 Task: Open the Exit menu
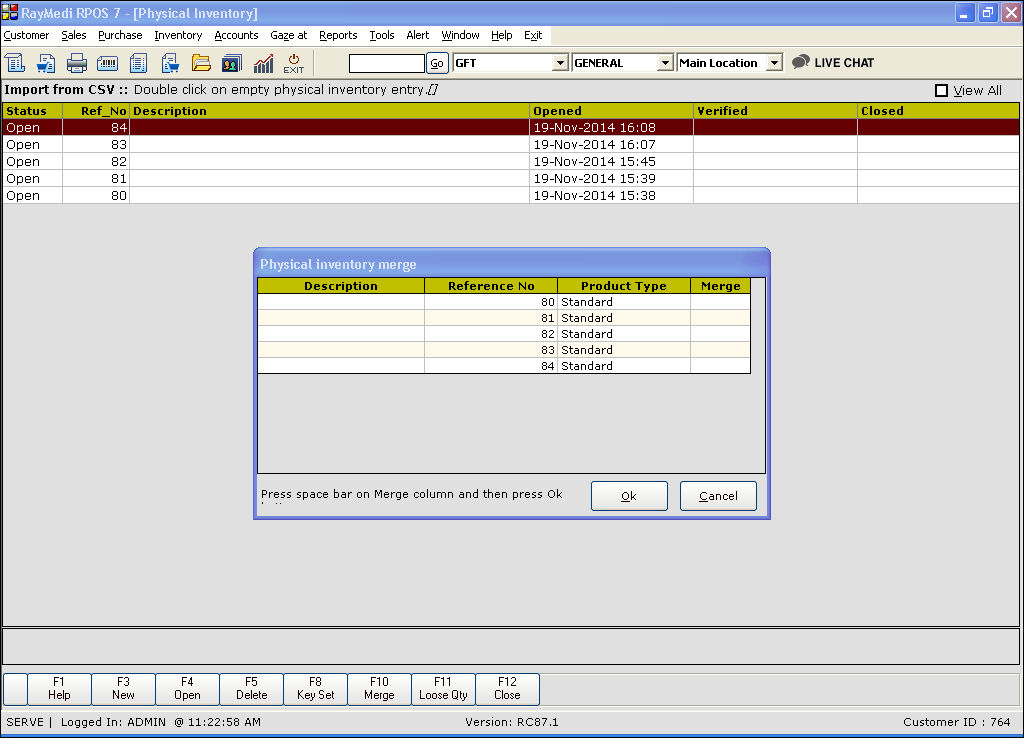point(533,35)
